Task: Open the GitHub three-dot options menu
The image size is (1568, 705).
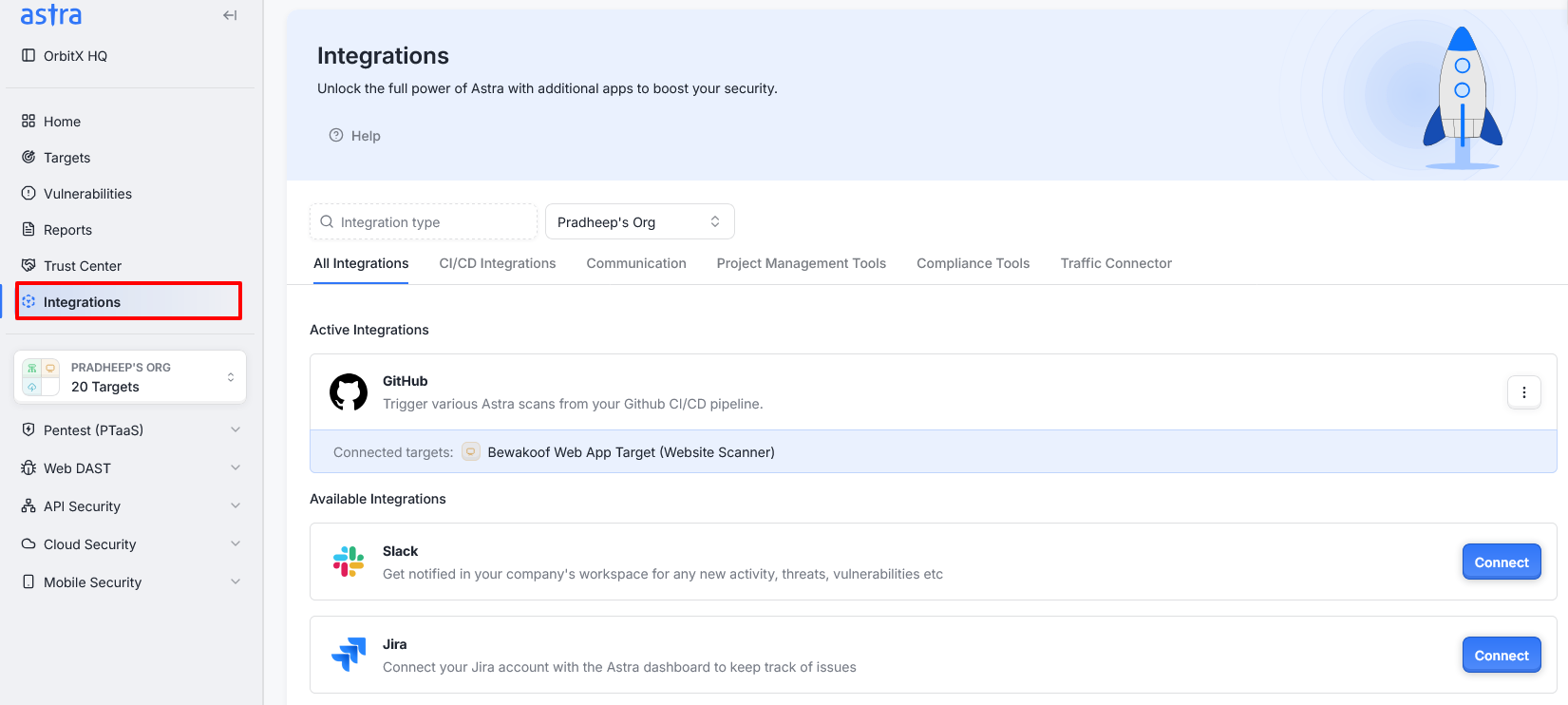Action: (x=1524, y=392)
